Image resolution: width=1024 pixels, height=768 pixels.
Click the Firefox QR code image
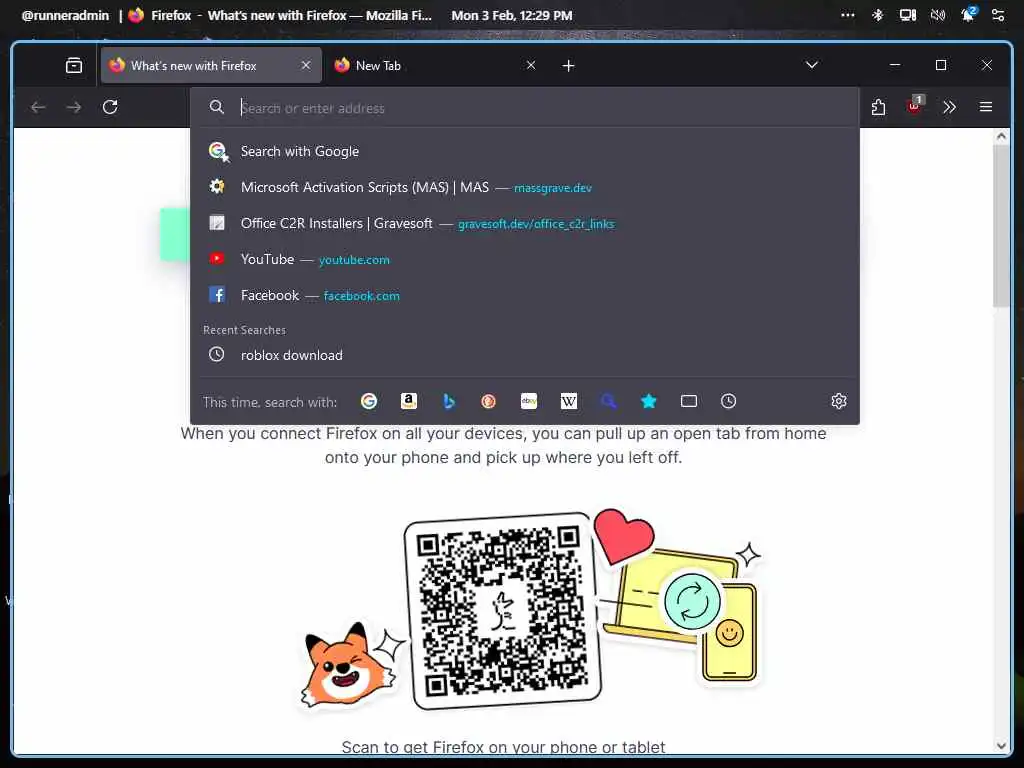coord(502,611)
